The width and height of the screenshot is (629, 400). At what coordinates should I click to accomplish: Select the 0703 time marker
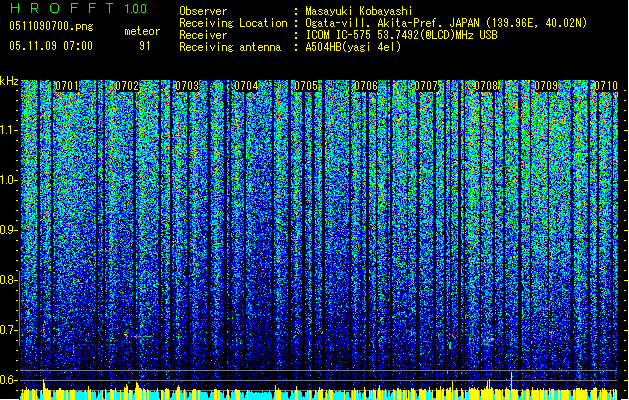tap(187, 87)
